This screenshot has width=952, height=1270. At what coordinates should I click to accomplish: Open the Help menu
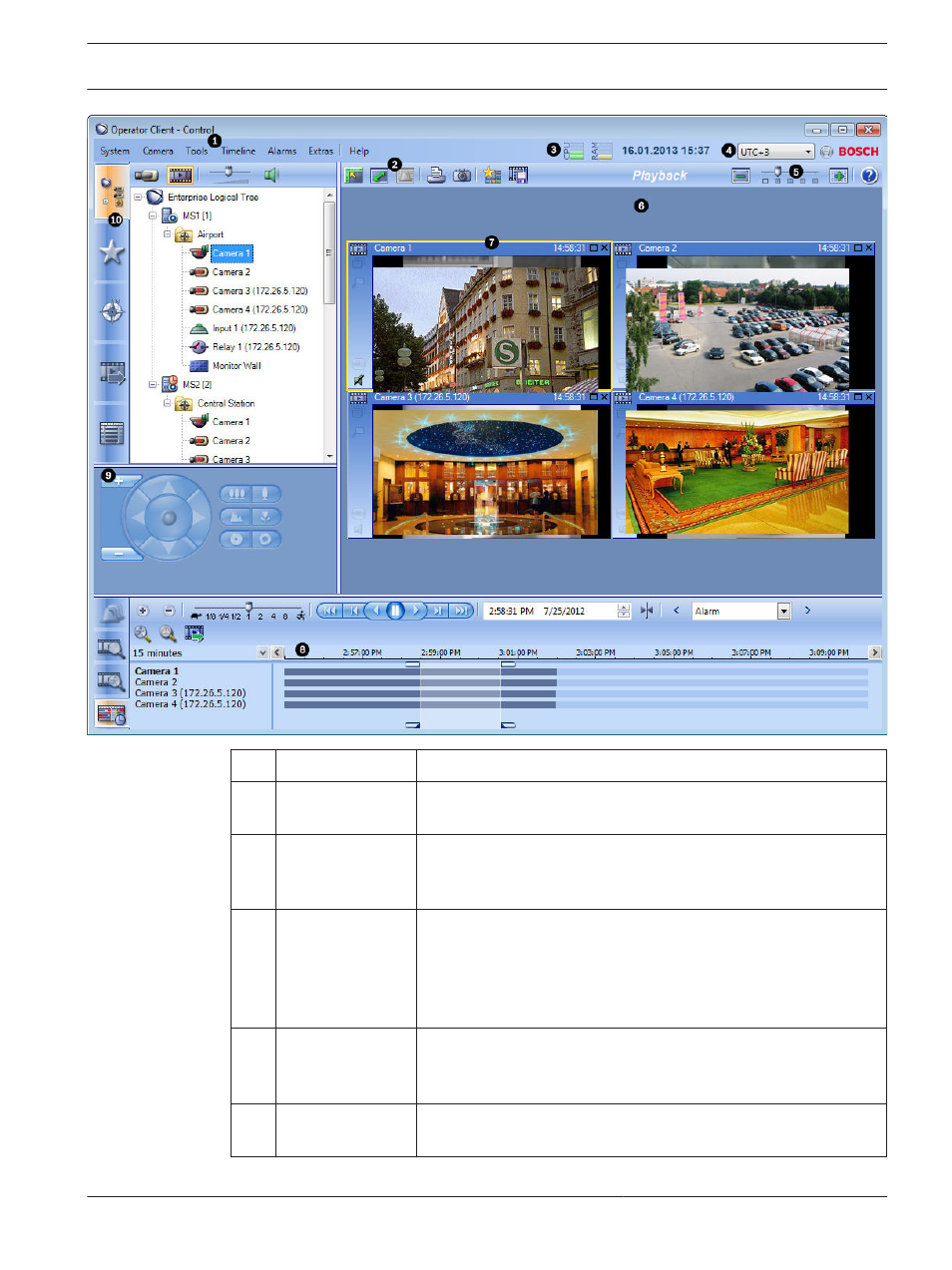tap(359, 152)
